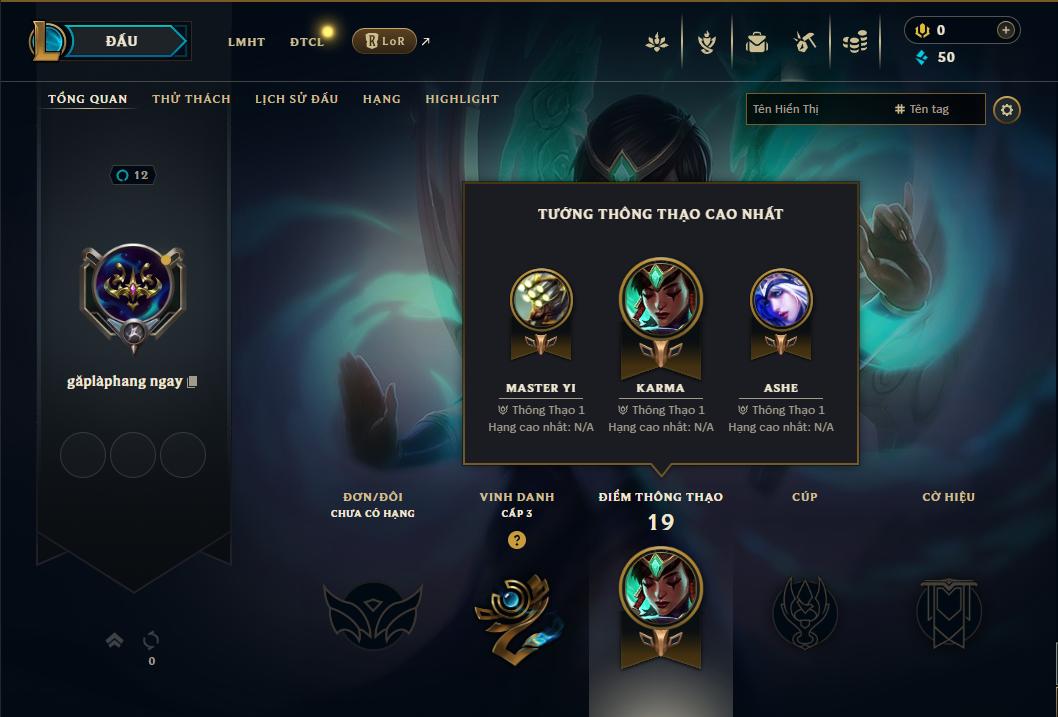Open the champion mastery crest icon in top bar
This screenshot has width=1058, height=717.
(x=706, y=42)
